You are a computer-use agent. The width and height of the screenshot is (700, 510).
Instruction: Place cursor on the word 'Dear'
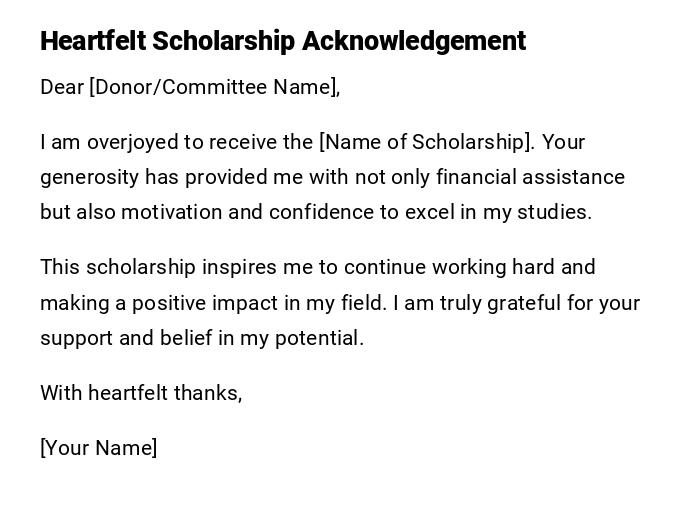(x=61, y=87)
